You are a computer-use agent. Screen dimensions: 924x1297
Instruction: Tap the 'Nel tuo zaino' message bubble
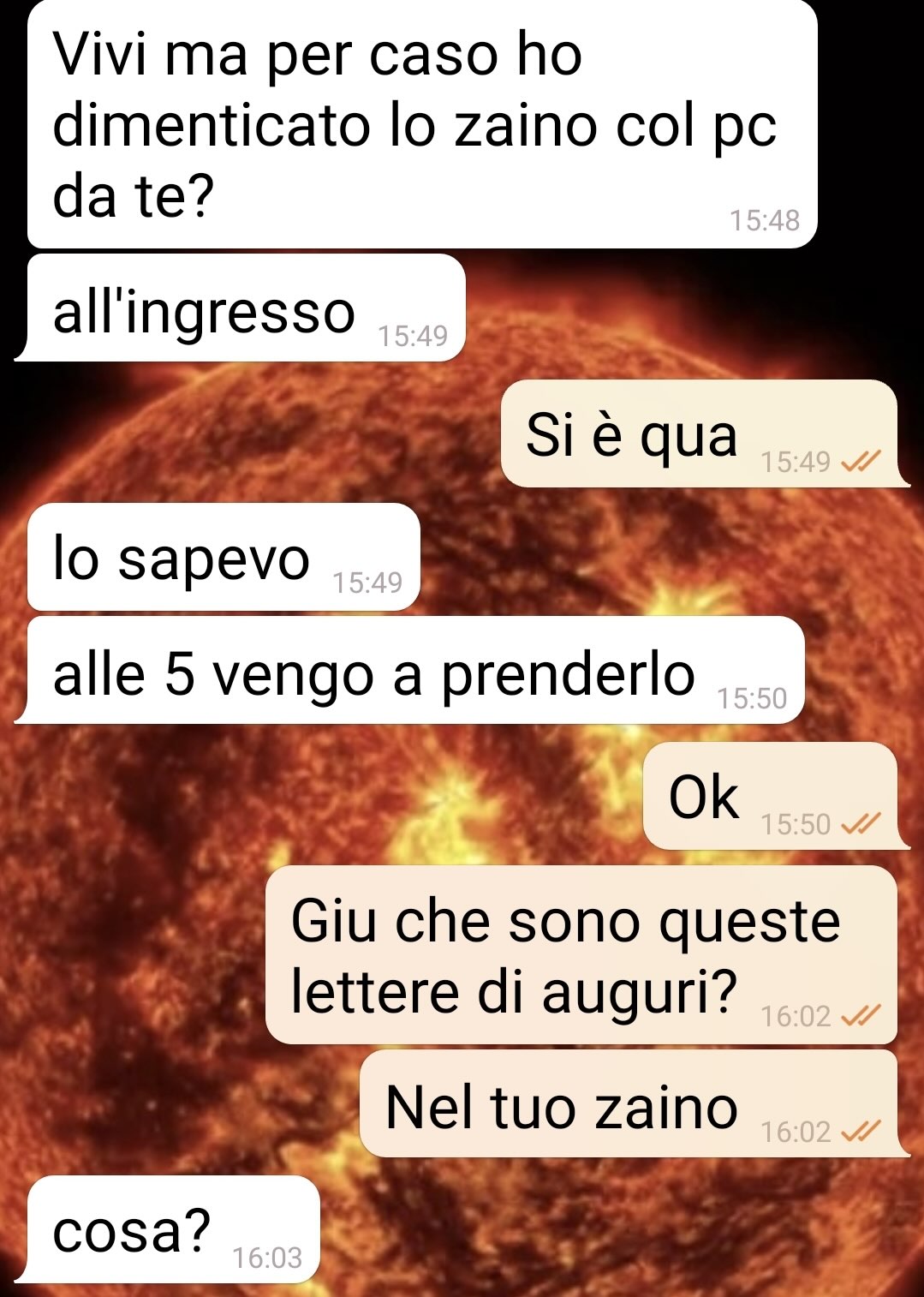click(635, 1104)
